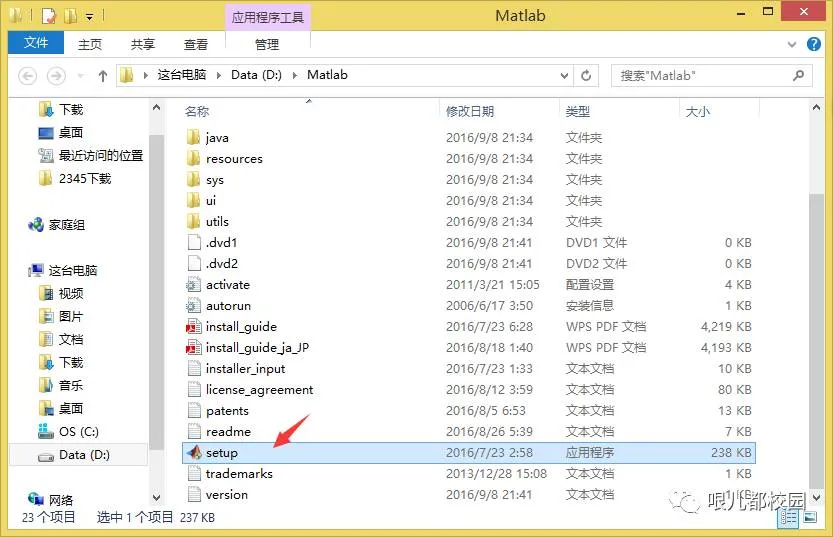Select the .dvd1 file icon
Screen dimensions: 833x537
[194, 242]
